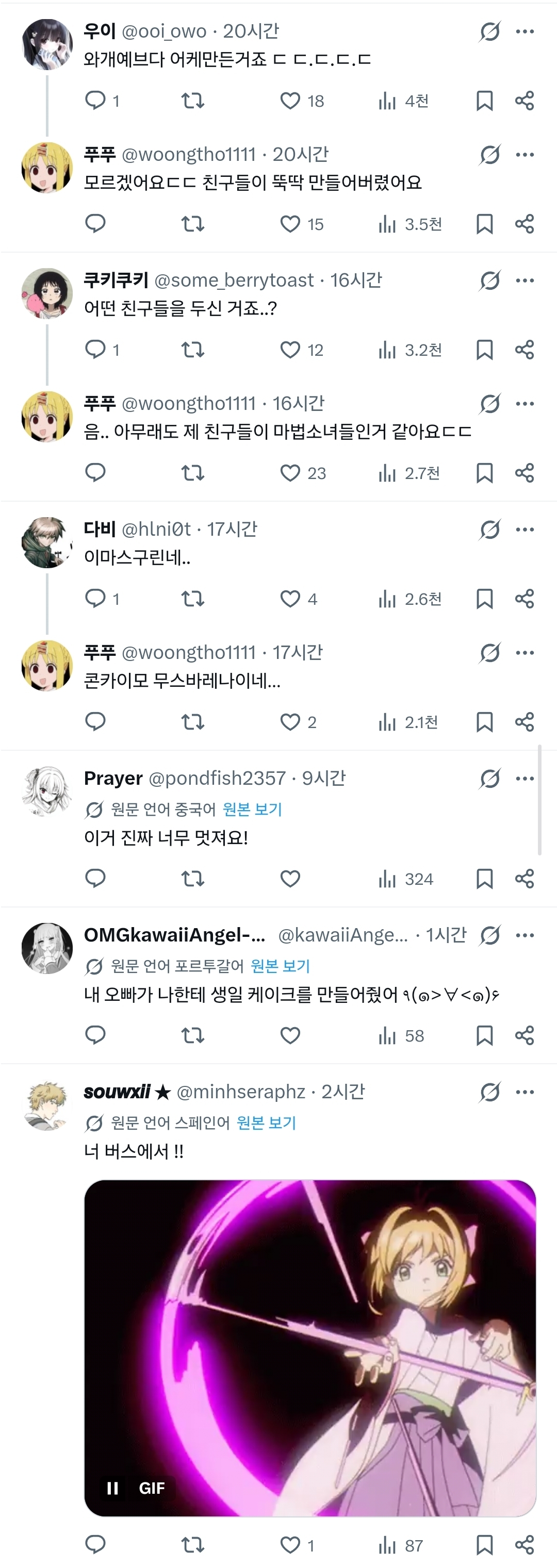Reply to souwxii's GIF tweet
557x1568 pixels.
[x=95, y=1545]
